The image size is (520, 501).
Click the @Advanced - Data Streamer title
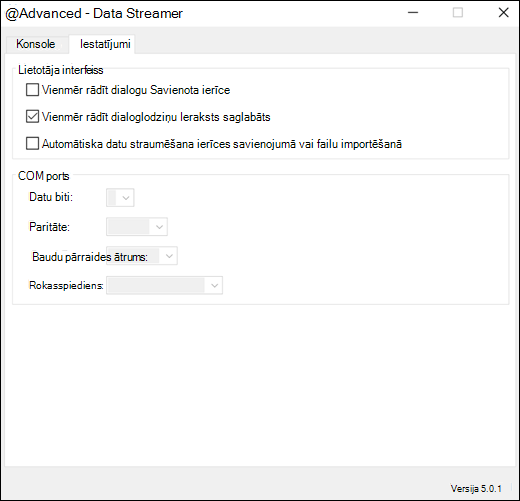94,14
